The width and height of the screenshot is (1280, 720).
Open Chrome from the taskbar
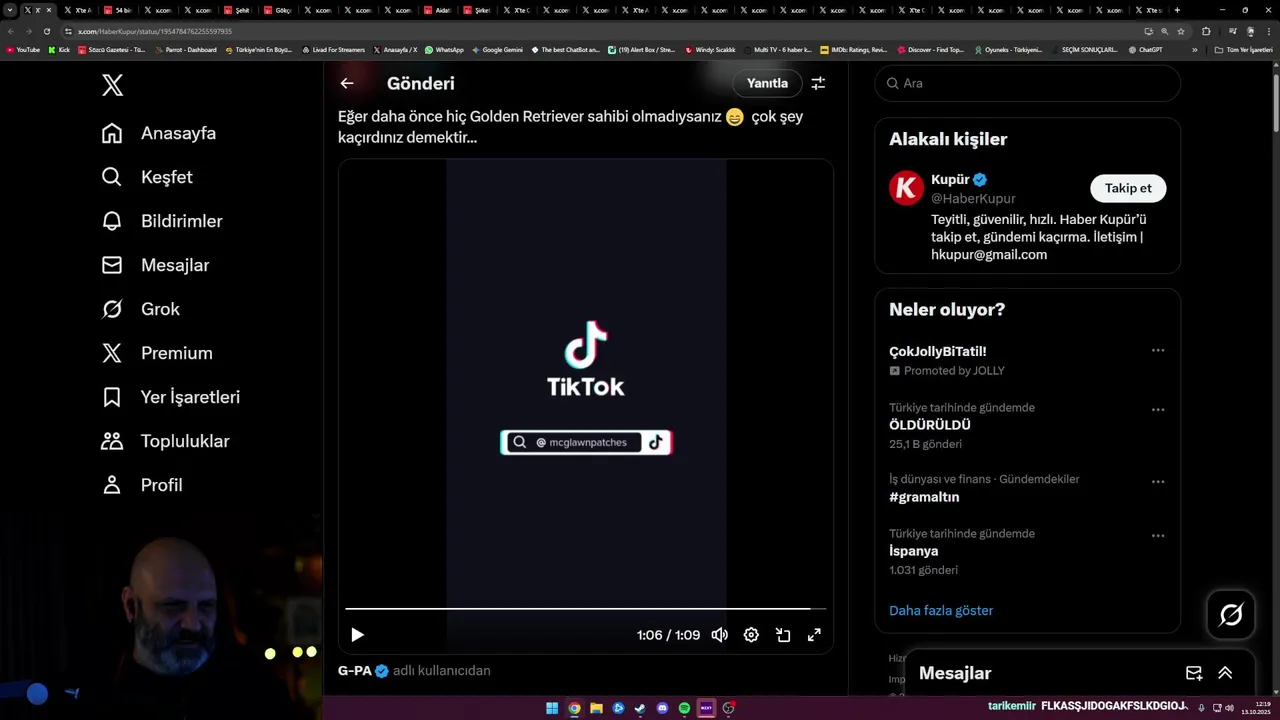[574, 708]
